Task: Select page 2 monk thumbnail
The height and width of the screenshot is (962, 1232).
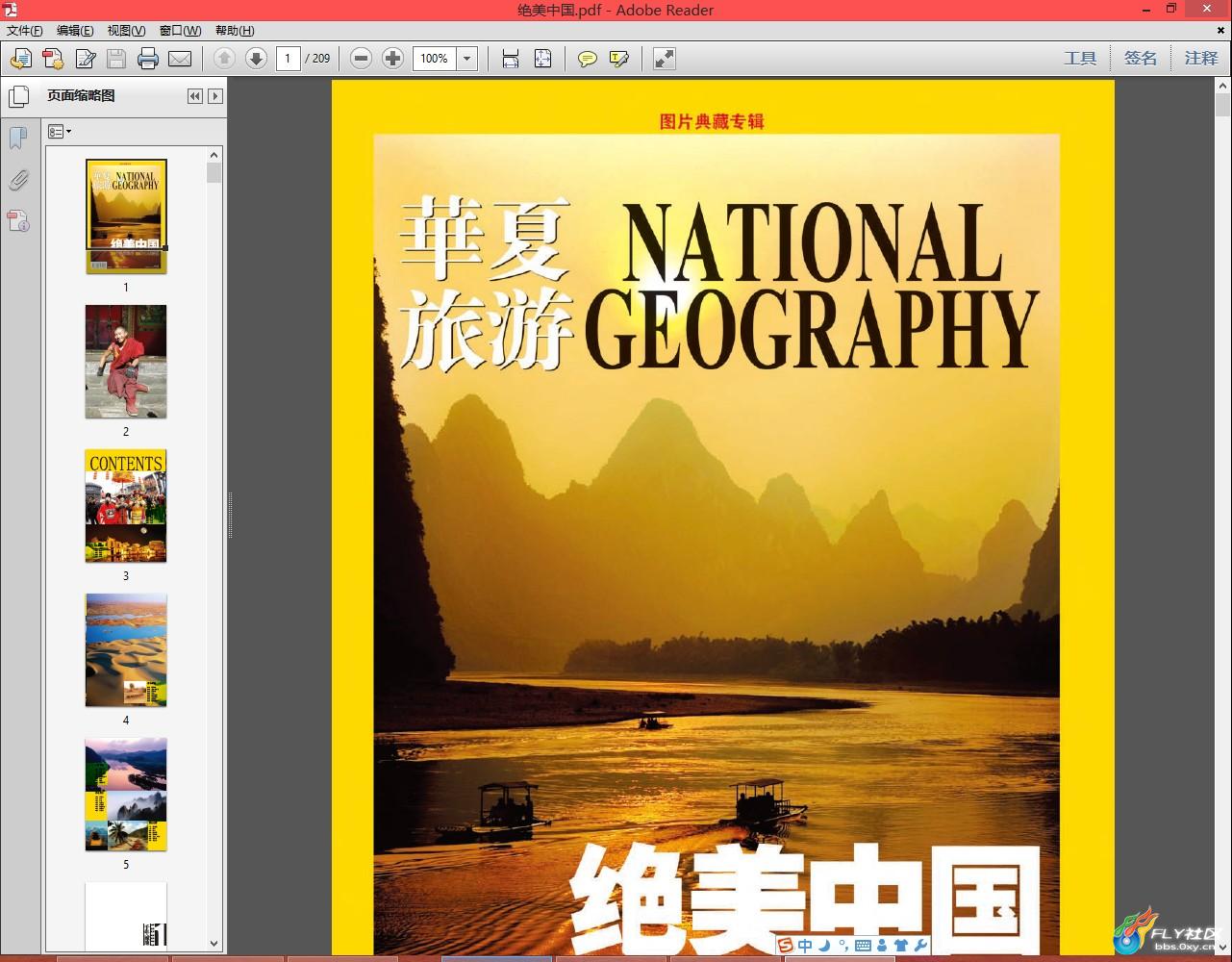Action: coord(126,362)
